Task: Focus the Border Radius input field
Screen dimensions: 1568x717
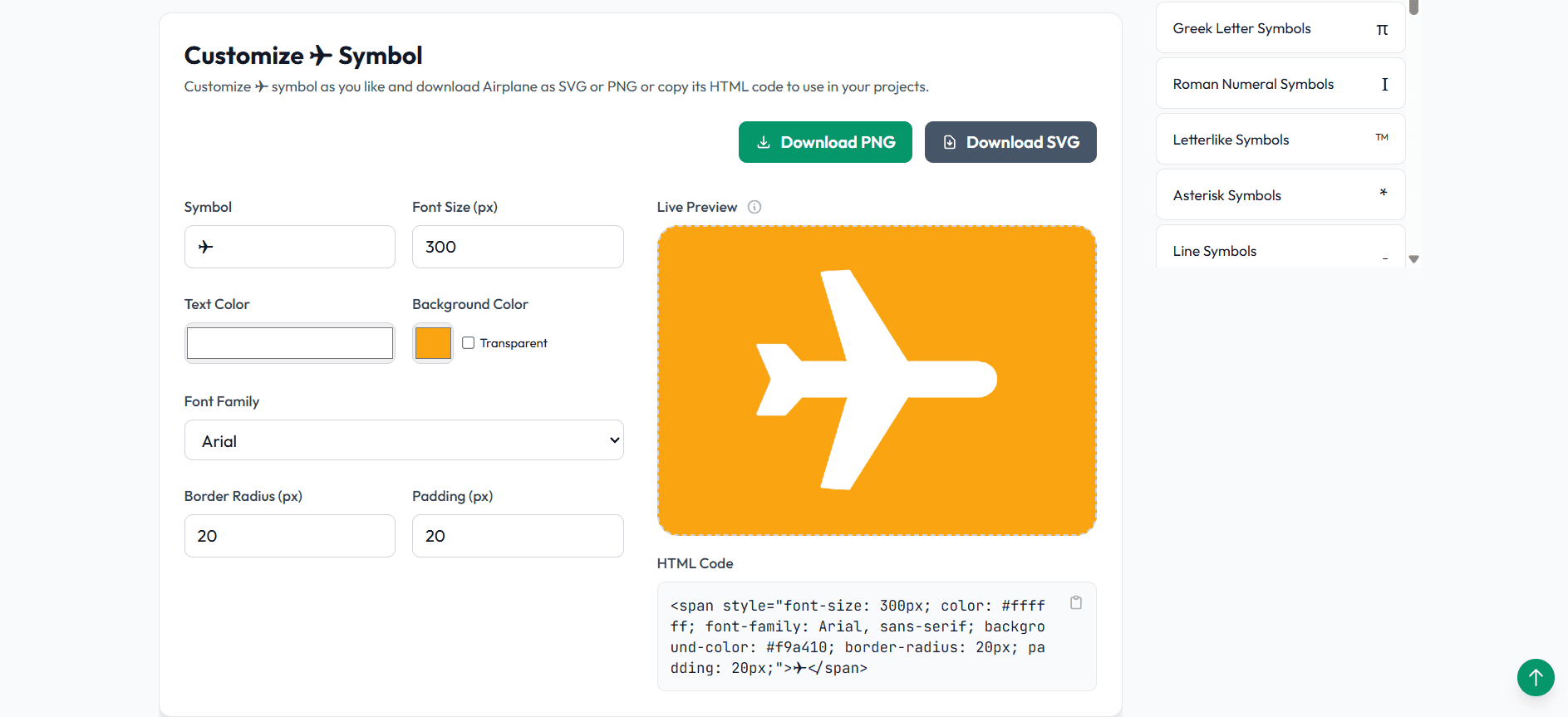Action: tap(290, 536)
